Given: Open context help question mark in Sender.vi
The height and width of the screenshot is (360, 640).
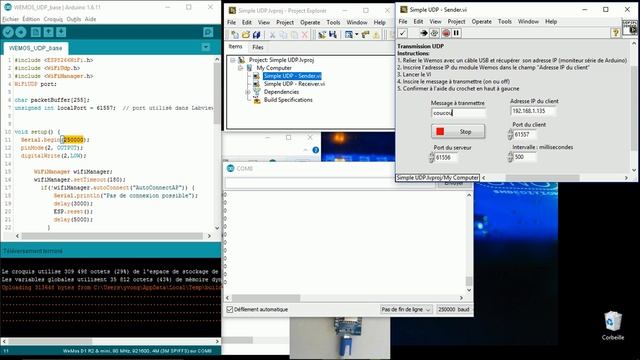Looking at the screenshot, I should (x=615, y=33).
